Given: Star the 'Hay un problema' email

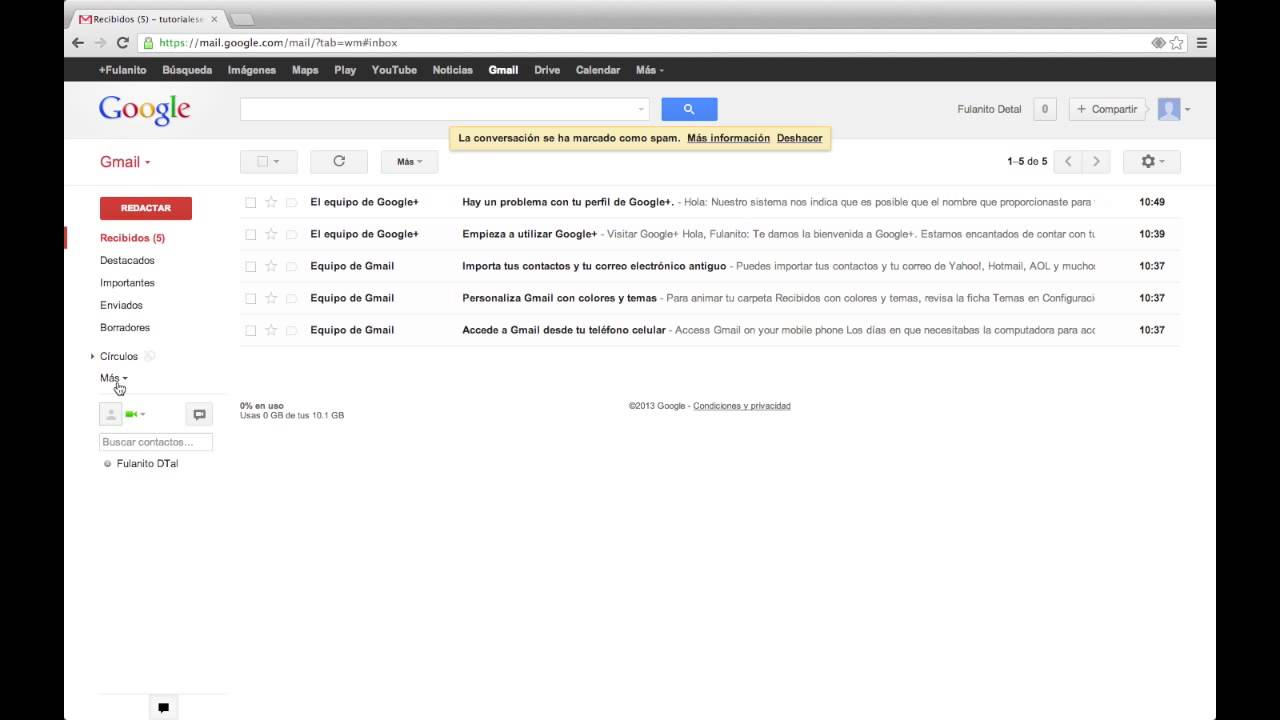Looking at the screenshot, I should [x=271, y=202].
